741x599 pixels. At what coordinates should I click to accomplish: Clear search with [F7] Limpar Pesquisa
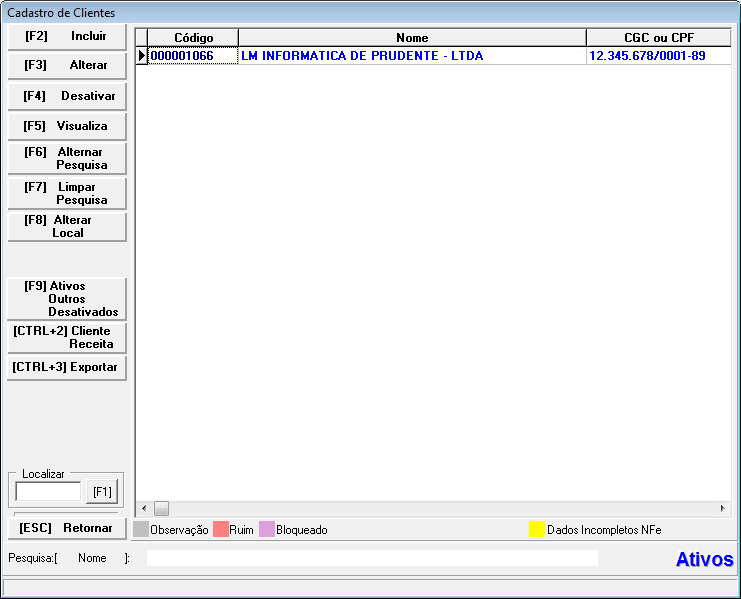[x=66, y=193]
